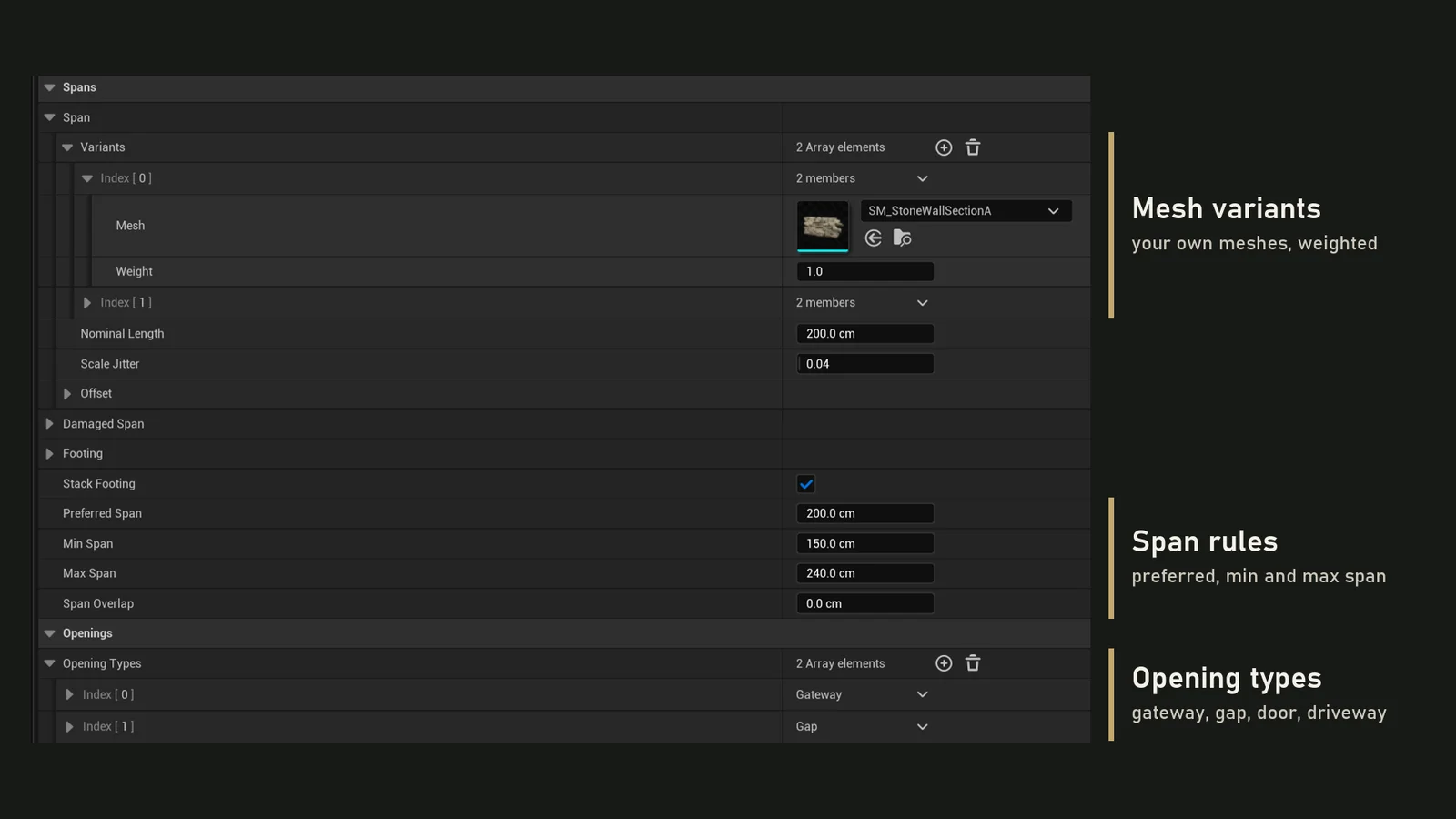Expand Variants Index [1] entry
Screen dimensions: 1456x819
click(x=87, y=303)
